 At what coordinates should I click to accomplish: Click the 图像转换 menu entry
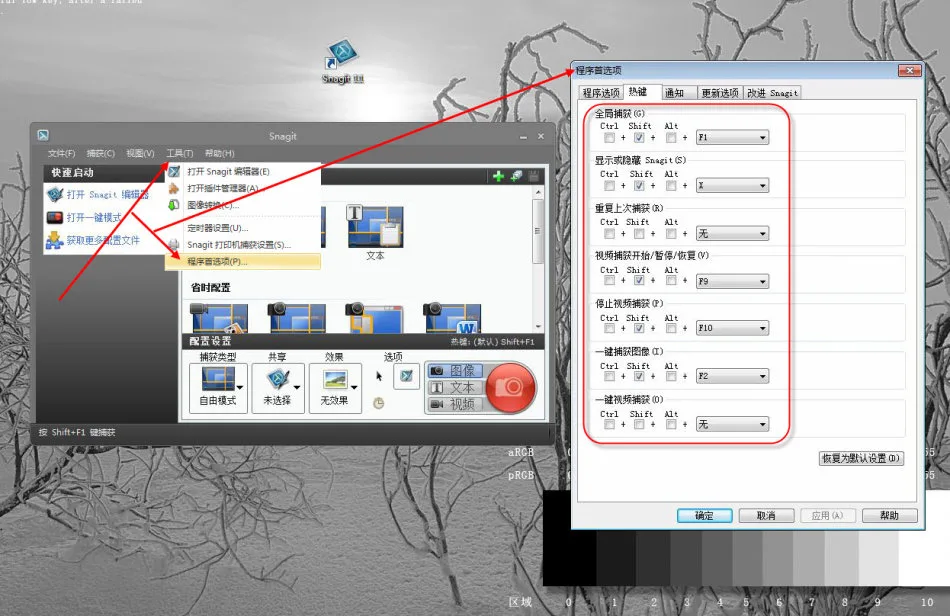(213, 205)
